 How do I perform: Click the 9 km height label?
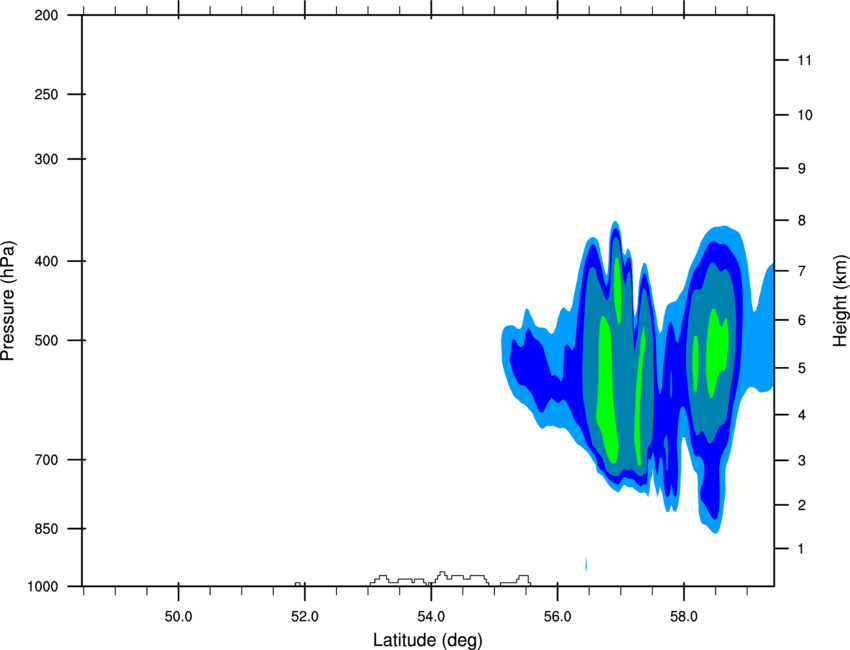click(x=802, y=169)
